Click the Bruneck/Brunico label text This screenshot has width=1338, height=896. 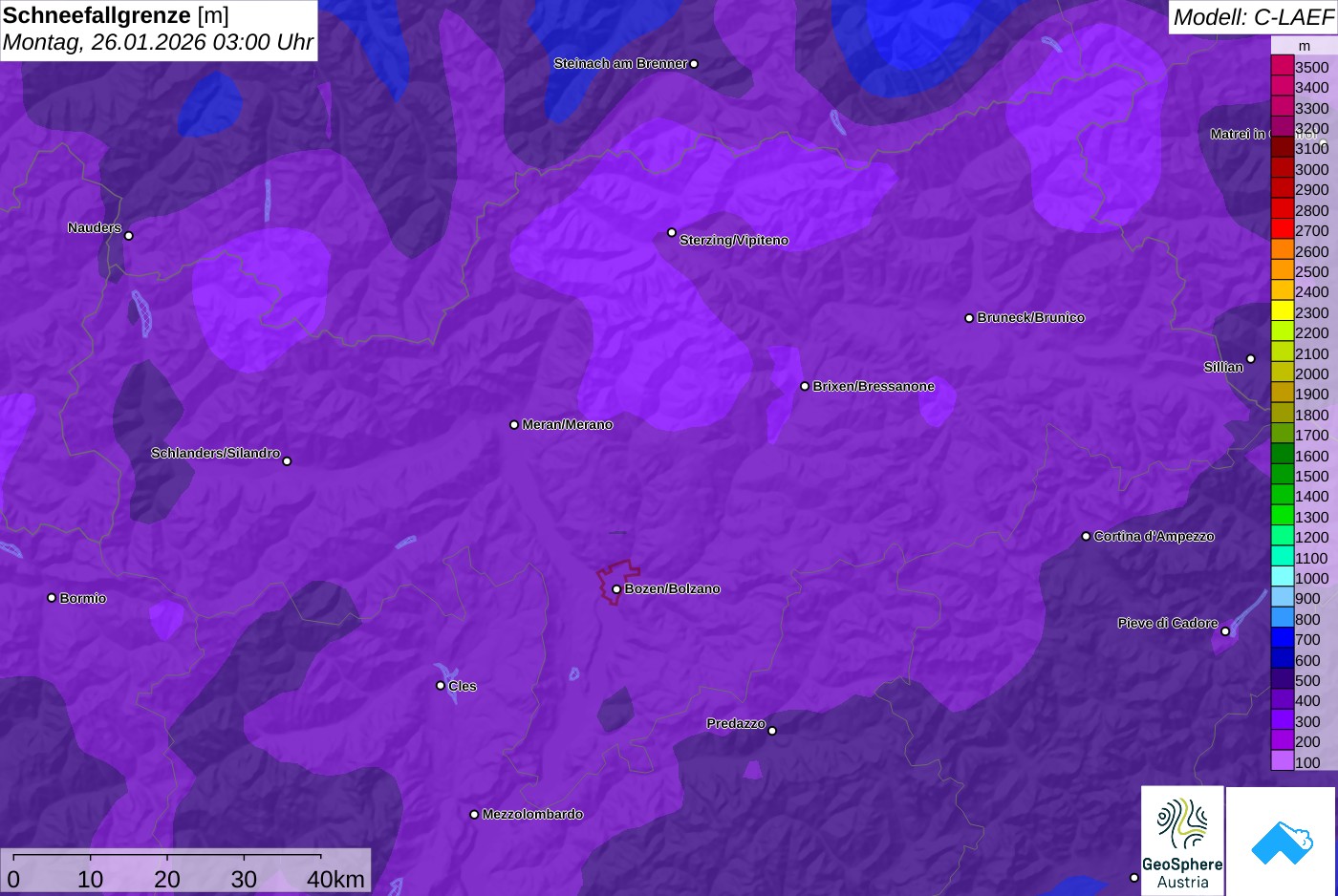point(1031,318)
